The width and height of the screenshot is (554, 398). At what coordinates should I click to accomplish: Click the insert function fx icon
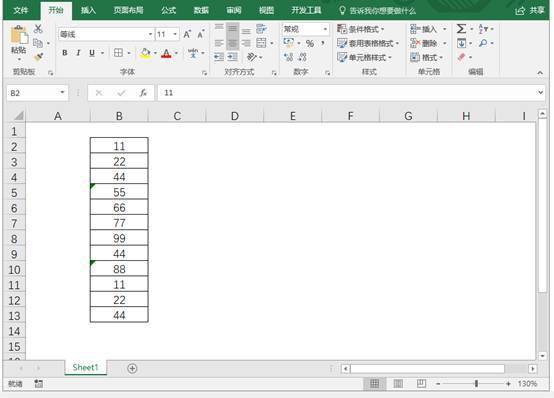(x=143, y=93)
